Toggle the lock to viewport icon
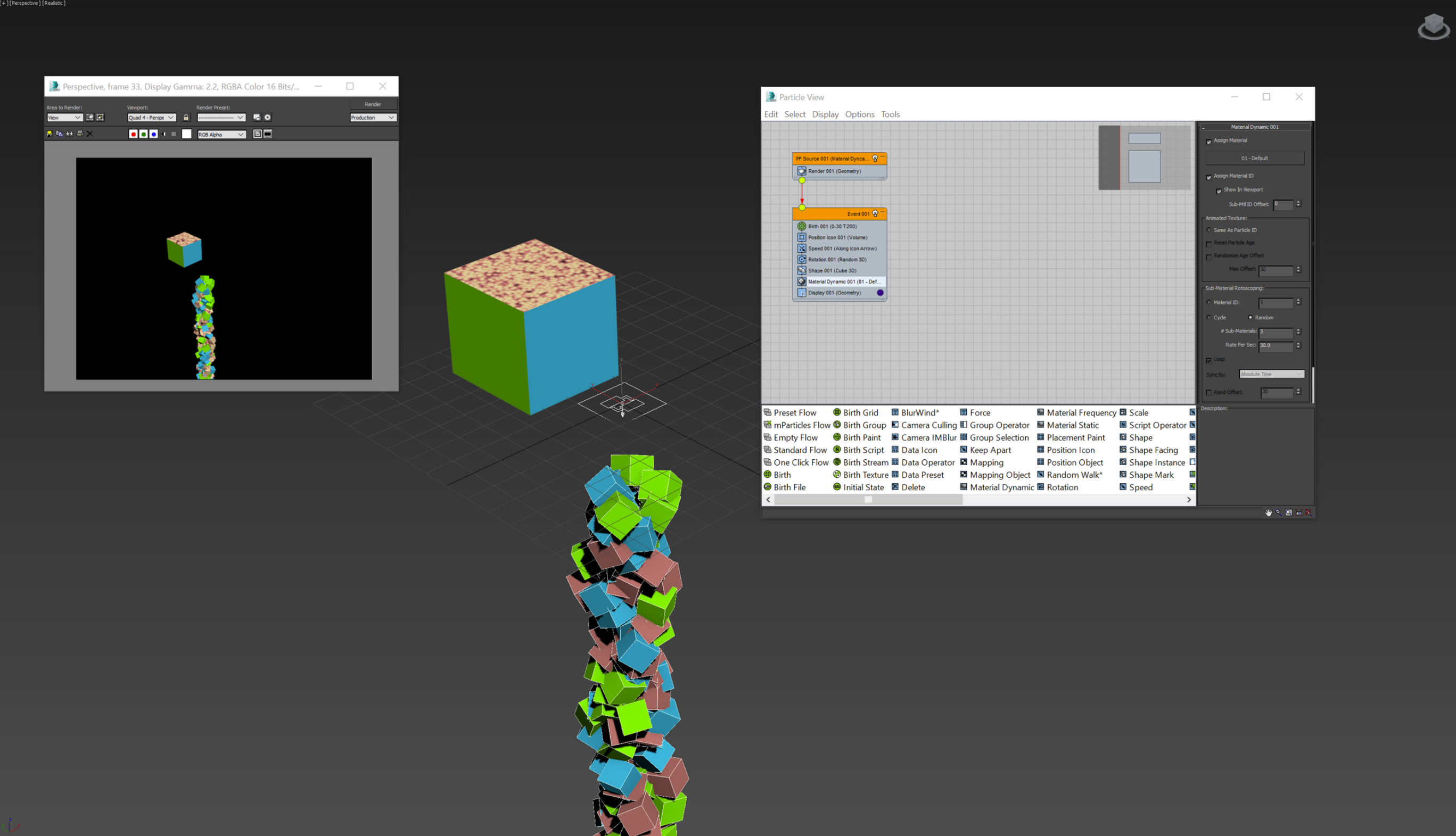Image resolution: width=1456 pixels, height=836 pixels. pyautogui.click(x=186, y=117)
